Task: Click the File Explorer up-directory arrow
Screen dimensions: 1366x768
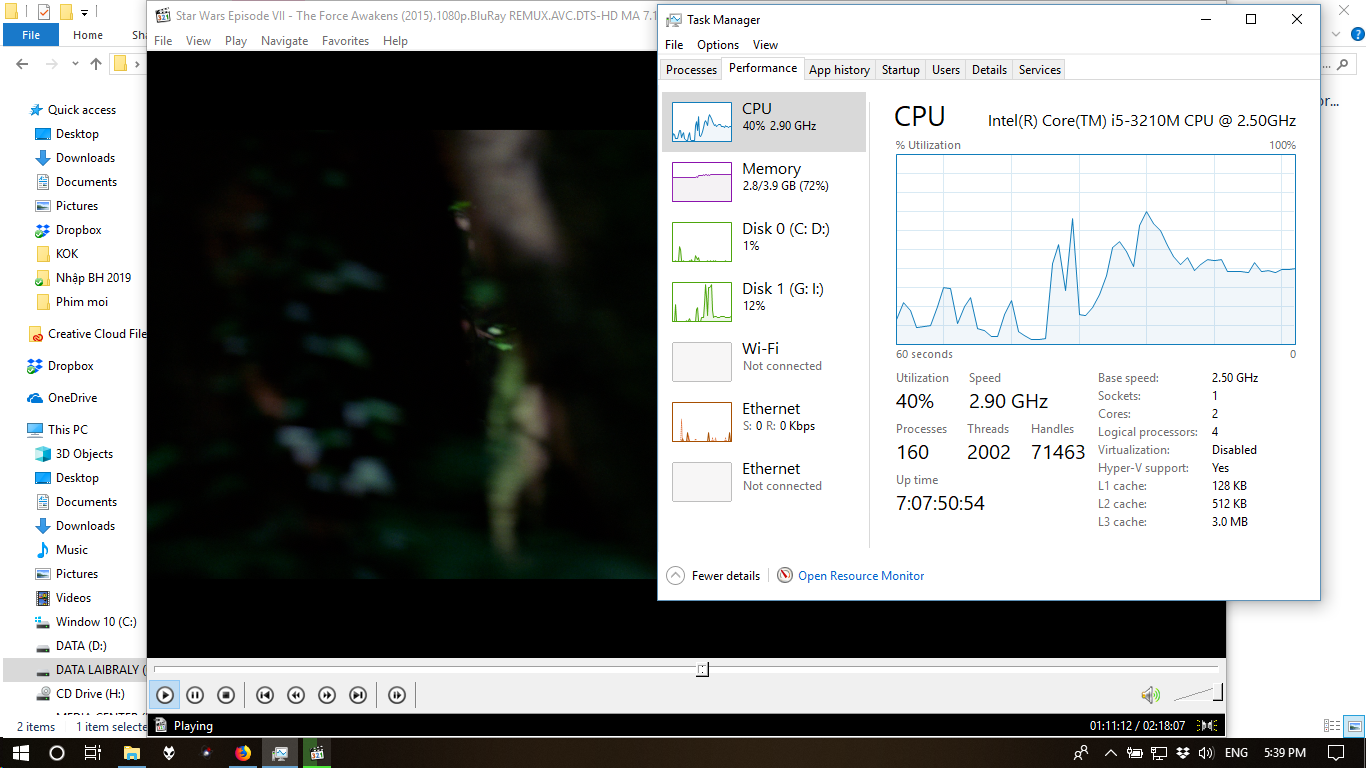Action: pyautogui.click(x=96, y=63)
